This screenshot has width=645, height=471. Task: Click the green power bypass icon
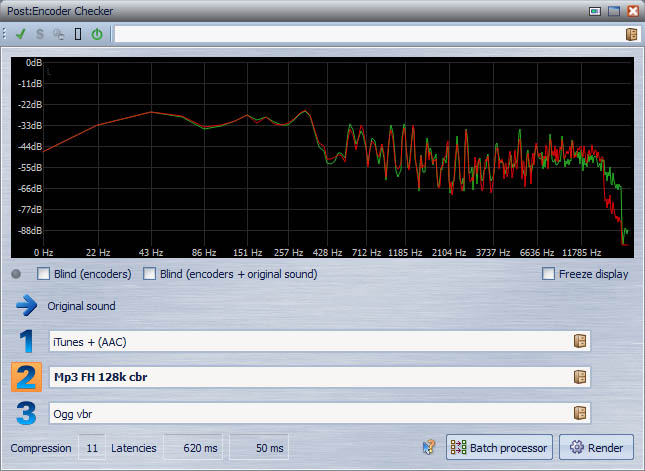point(97,34)
